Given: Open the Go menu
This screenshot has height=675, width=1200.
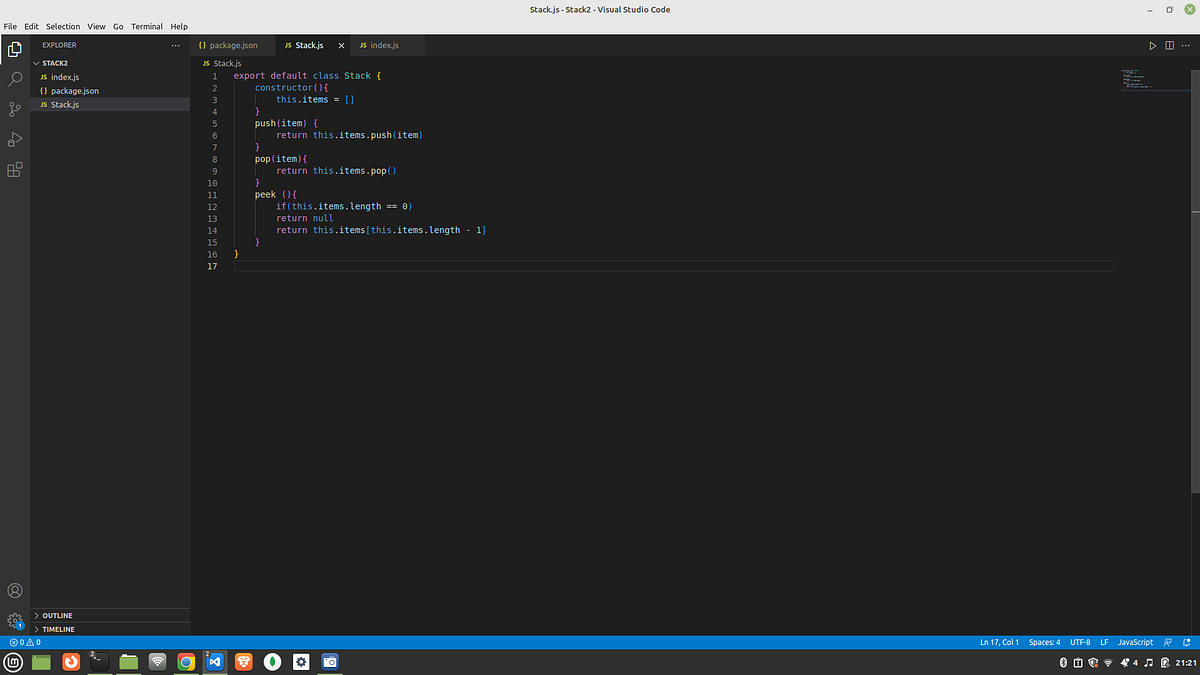Looking at the screenshot, I should tap(118, 26).
